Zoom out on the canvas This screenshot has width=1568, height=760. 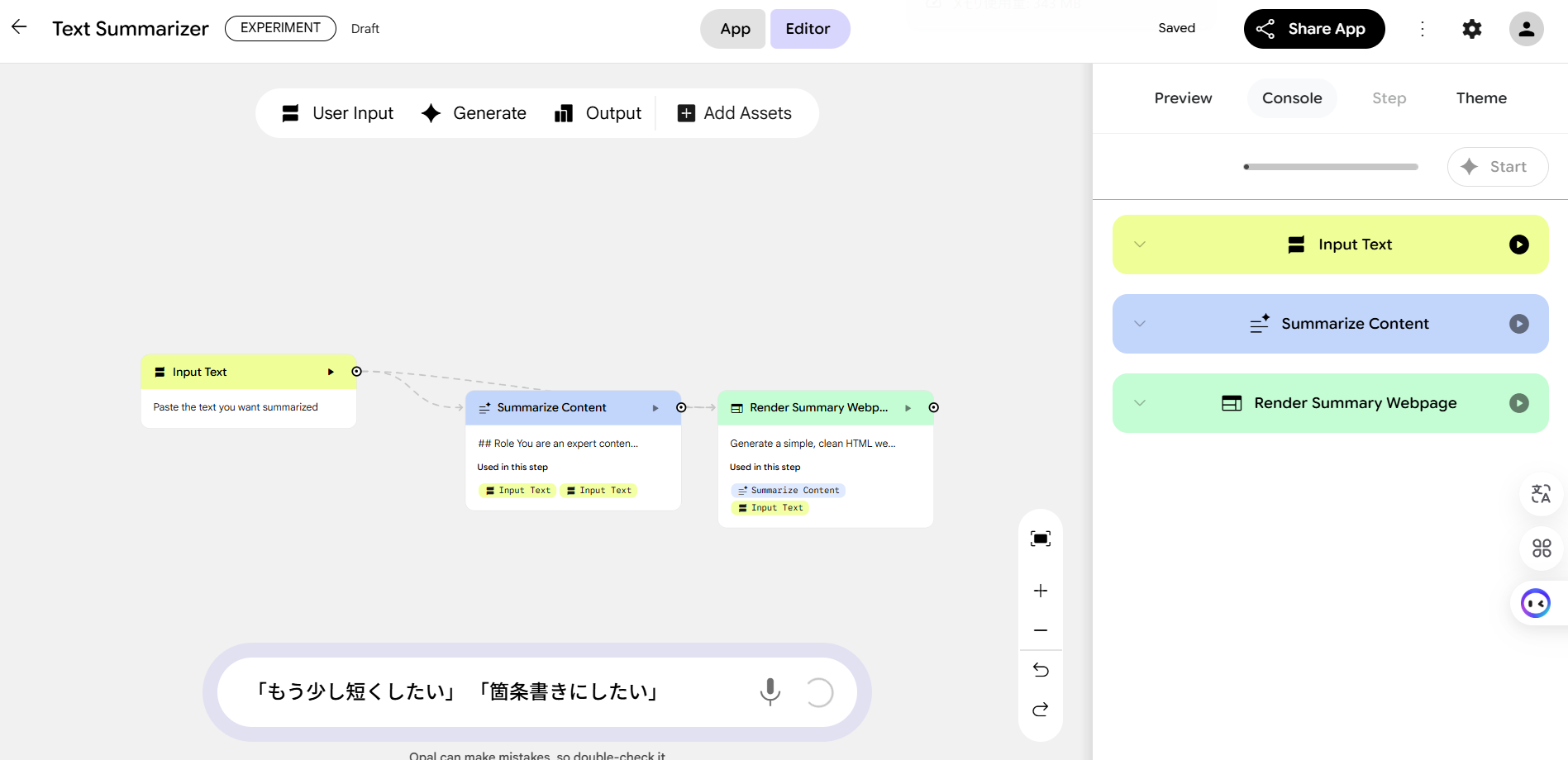(x=1041, y=630)
